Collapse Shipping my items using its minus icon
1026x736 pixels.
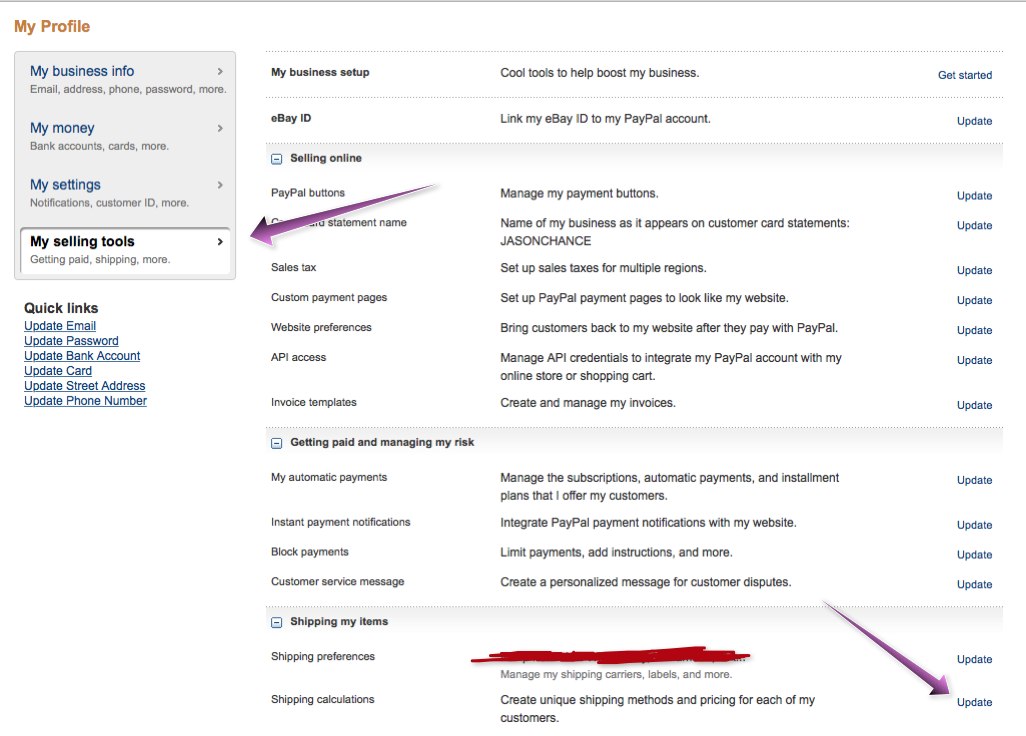pyautogui.click(x=277, y=623)
